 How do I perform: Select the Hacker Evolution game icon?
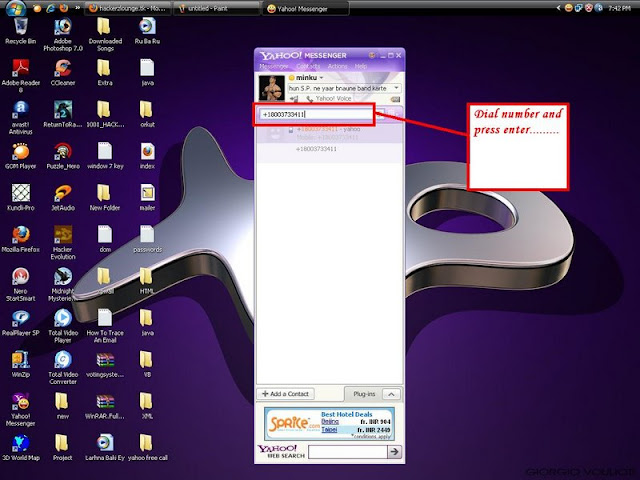tap(63, 242)
